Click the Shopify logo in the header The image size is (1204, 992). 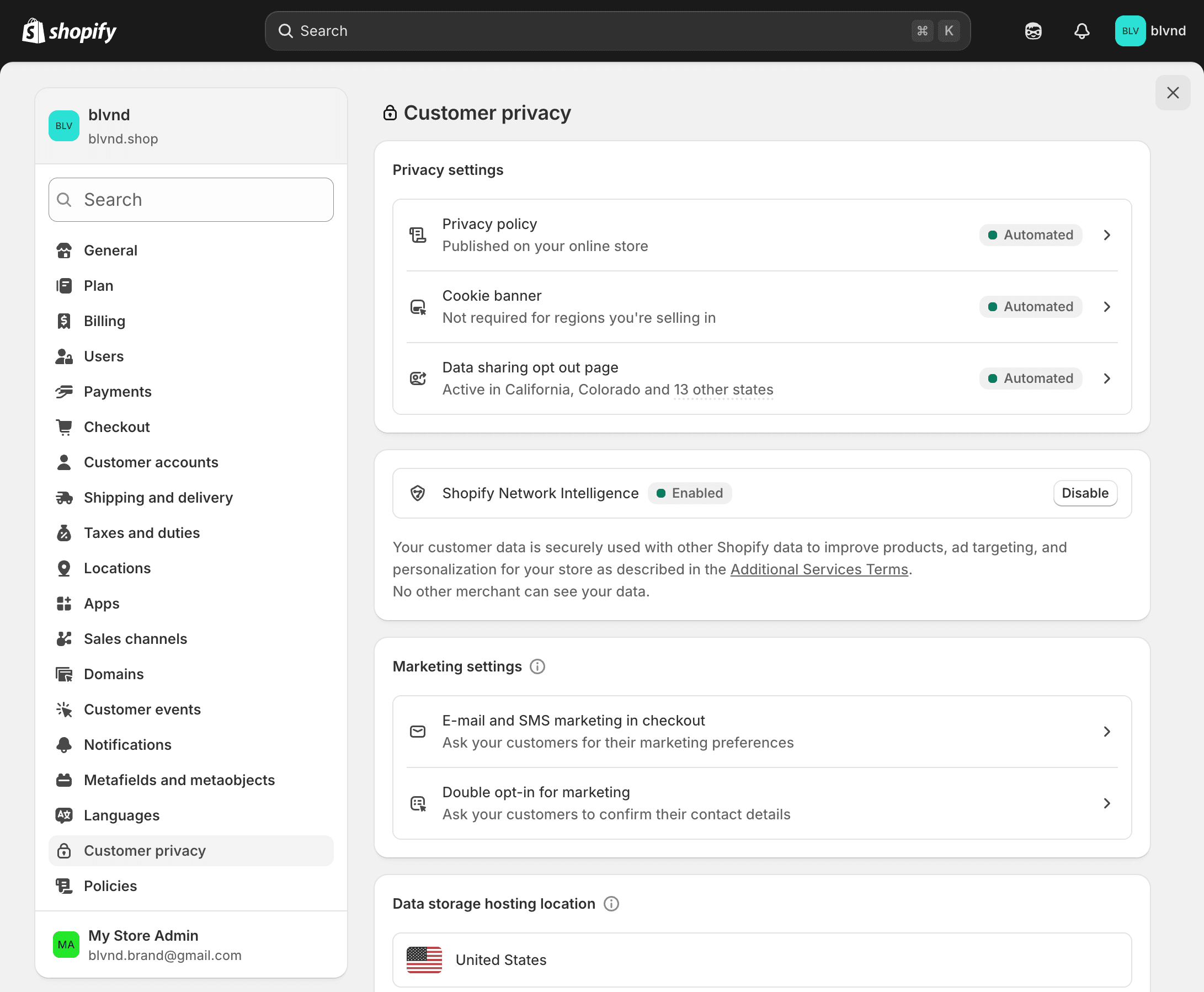[69, 31]
